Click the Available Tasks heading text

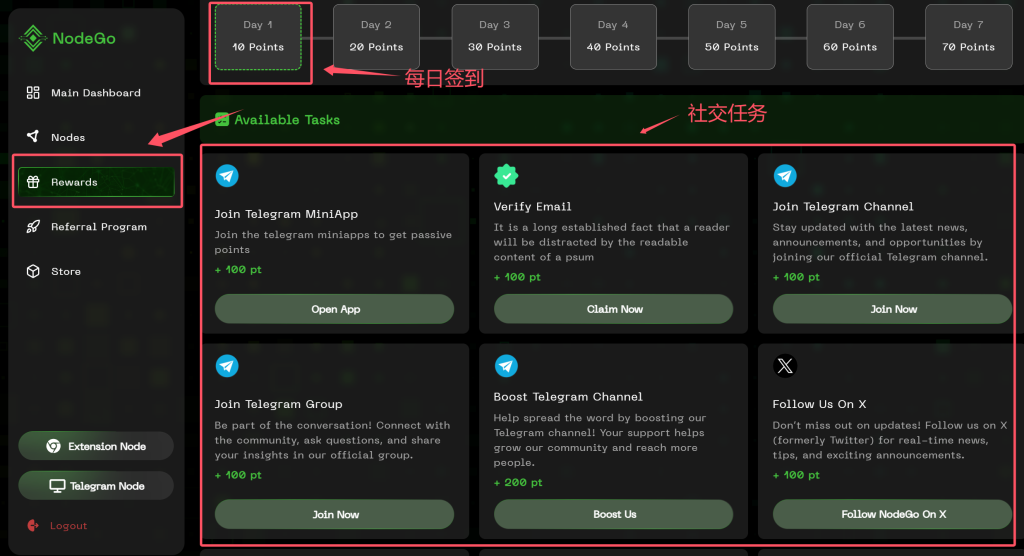(287, 120)
